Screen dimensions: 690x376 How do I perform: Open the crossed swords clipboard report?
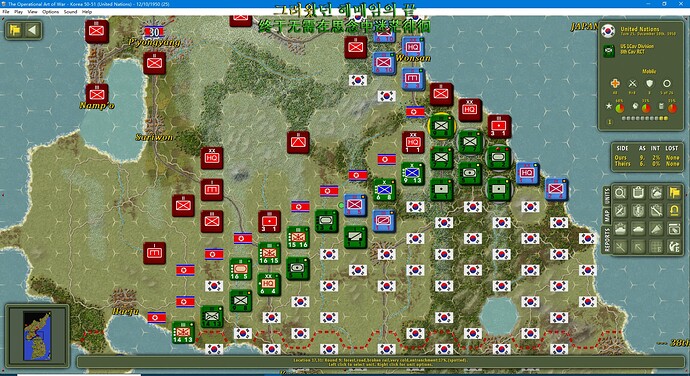620,210
